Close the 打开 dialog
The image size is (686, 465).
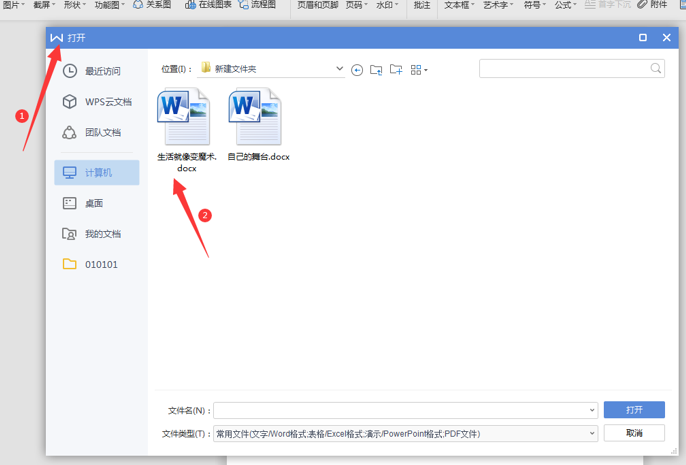666,38
